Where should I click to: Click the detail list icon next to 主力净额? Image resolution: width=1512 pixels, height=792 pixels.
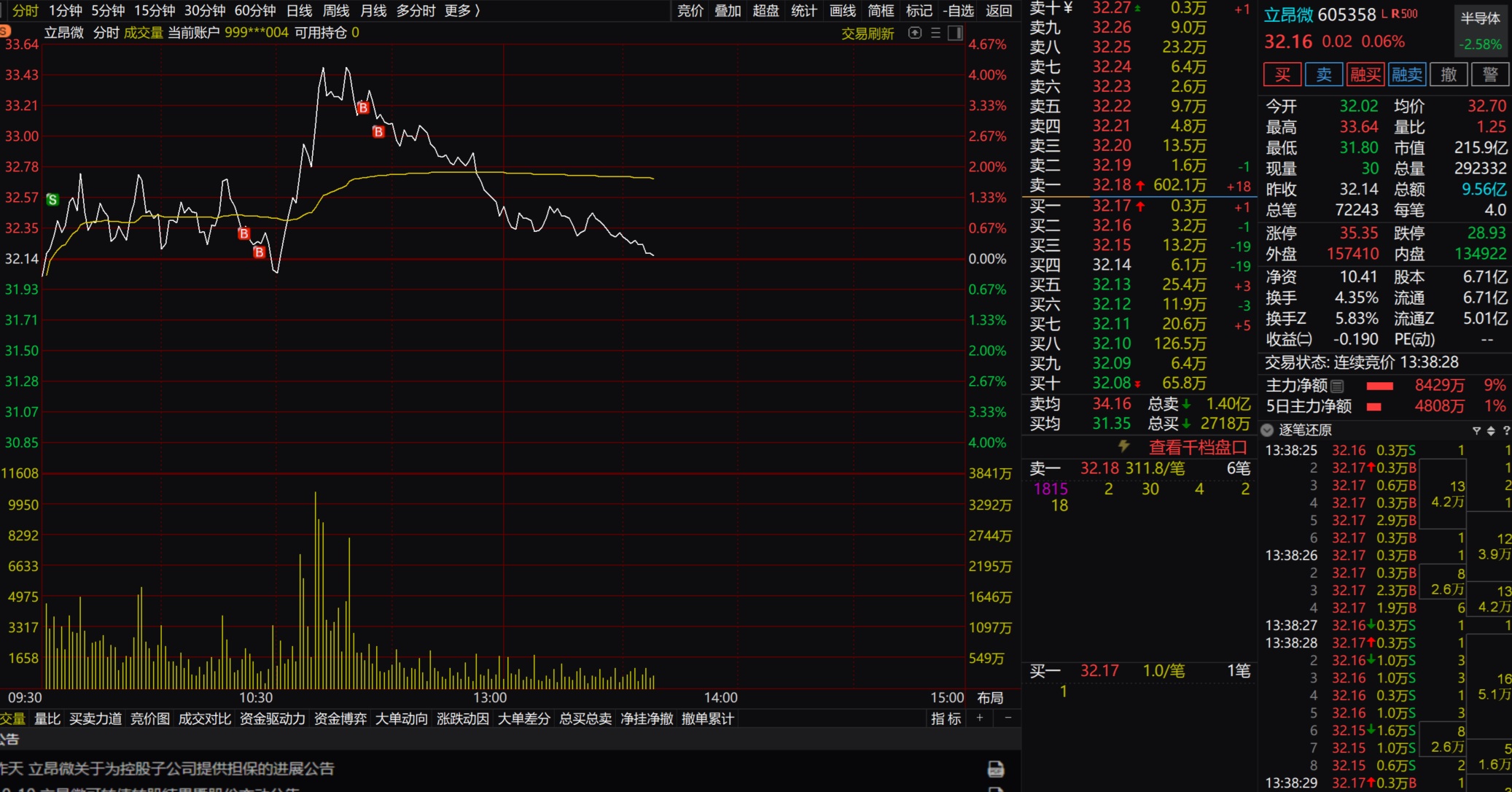1337,386
